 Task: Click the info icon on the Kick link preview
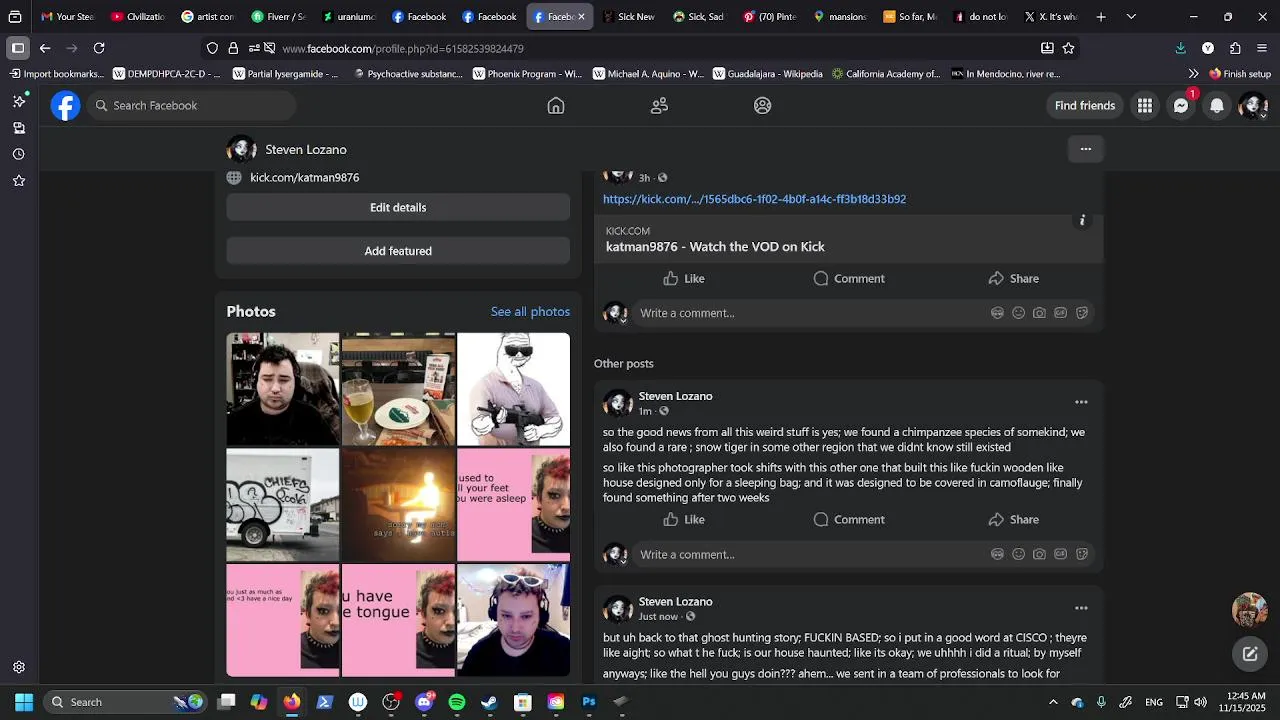tap(1082, 220)
